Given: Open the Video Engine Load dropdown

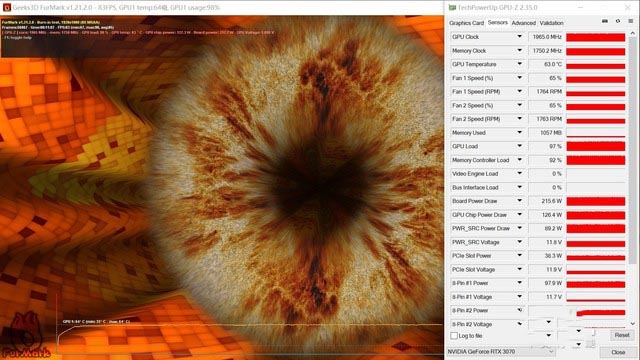Looking at the screenshot, I should [x=520, y=173].
